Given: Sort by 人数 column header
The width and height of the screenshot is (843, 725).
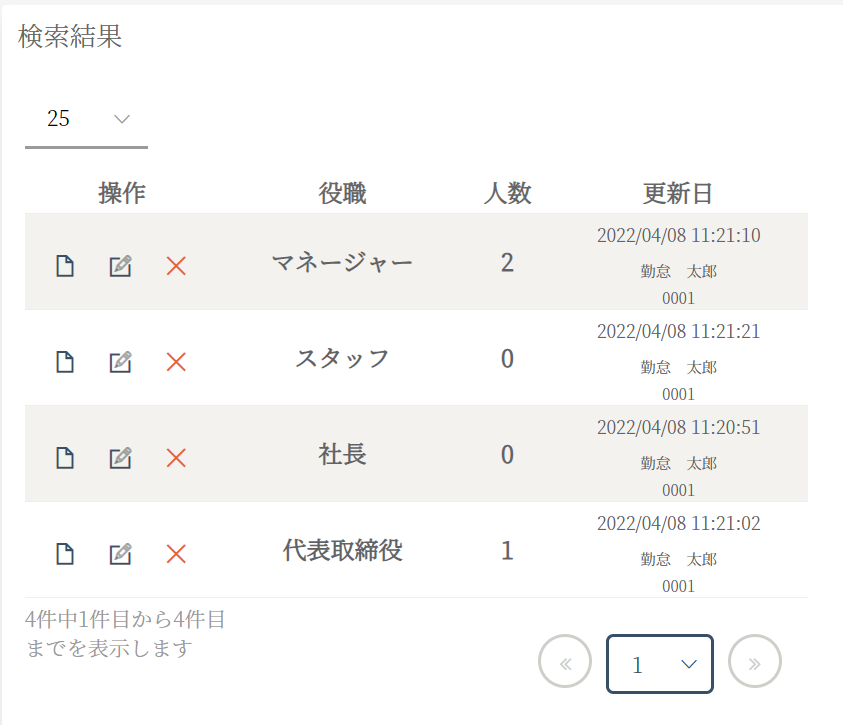Looking at the screenshot, I should coord(507,193).
